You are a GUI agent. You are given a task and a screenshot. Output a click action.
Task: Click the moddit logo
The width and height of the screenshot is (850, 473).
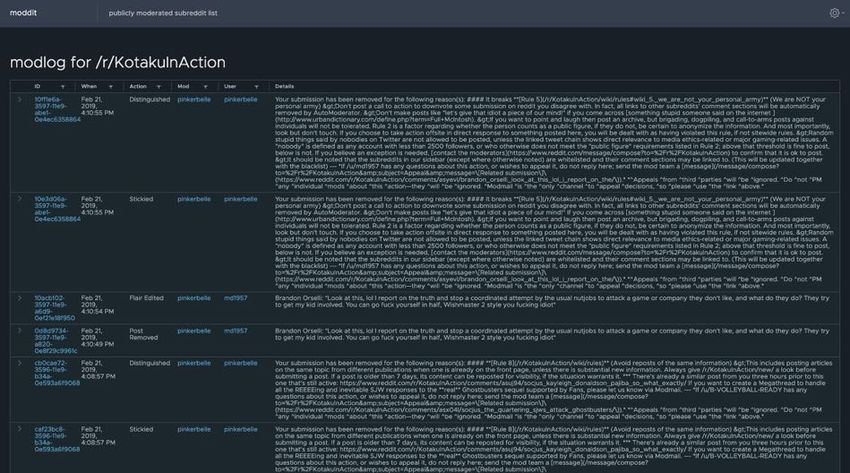(23, 13)
